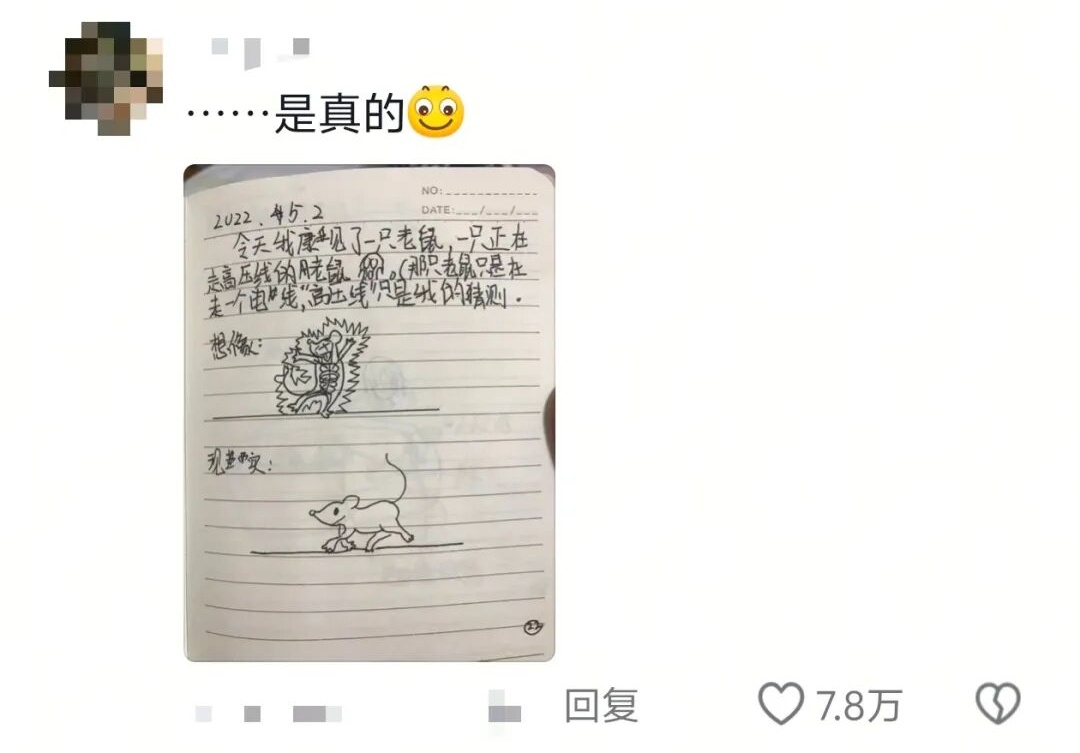Select the comment text ……是真的

pos(295,114)
